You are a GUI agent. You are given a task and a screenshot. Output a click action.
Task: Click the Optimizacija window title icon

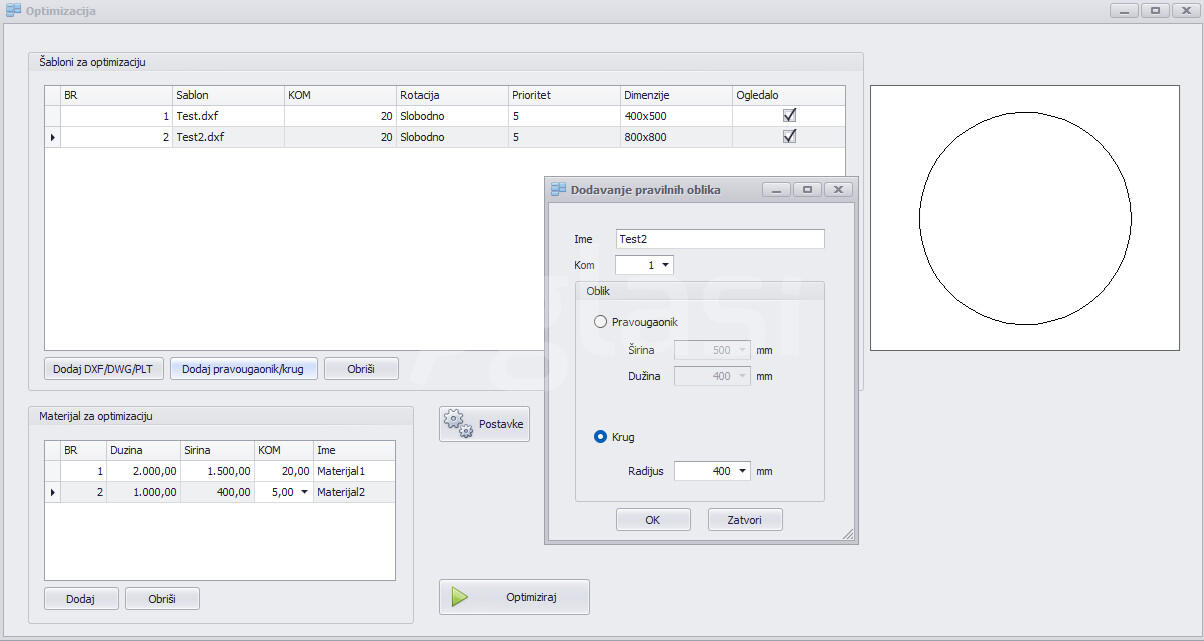13,11
